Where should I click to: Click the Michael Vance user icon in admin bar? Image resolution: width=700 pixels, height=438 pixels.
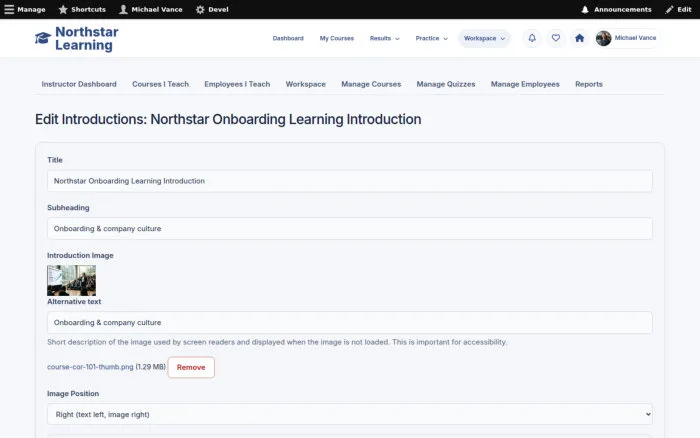pos(123,9)
